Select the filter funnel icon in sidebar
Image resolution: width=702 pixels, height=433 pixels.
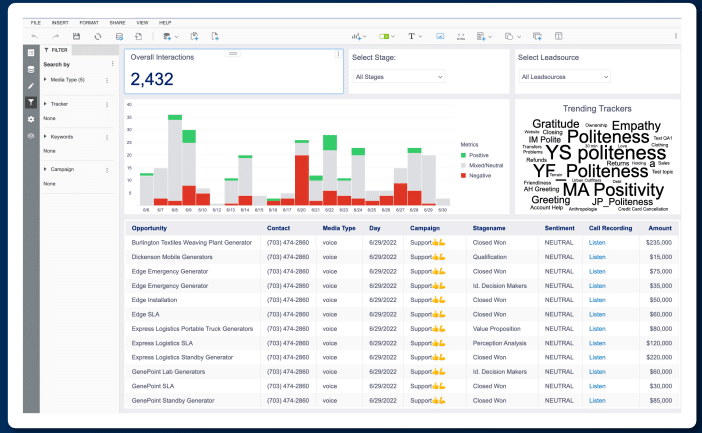pyautogui.click(x=31, y=103)
